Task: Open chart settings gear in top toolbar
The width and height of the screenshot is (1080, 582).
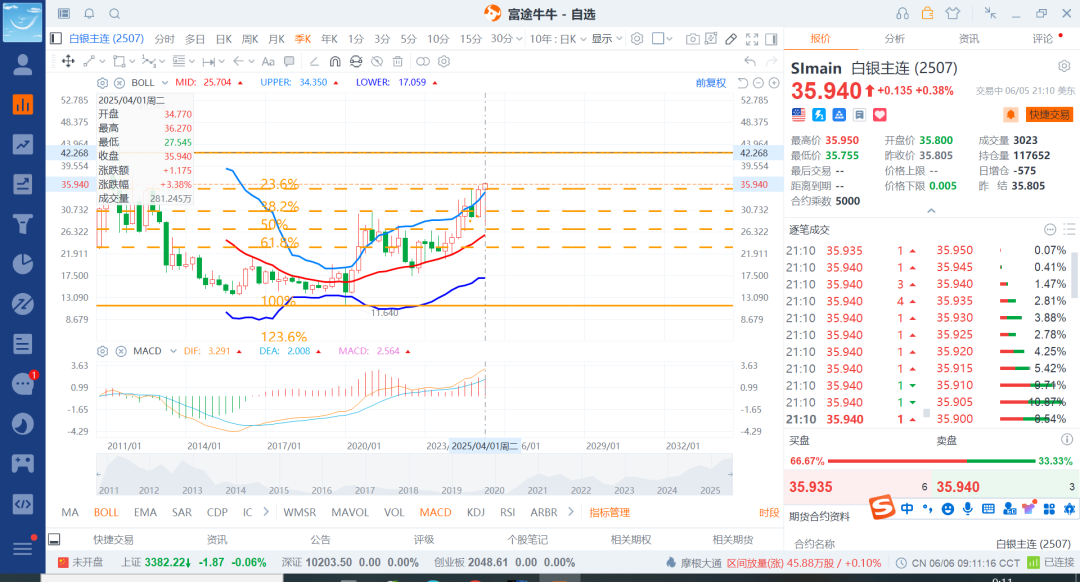Action: tap(636, 39)
